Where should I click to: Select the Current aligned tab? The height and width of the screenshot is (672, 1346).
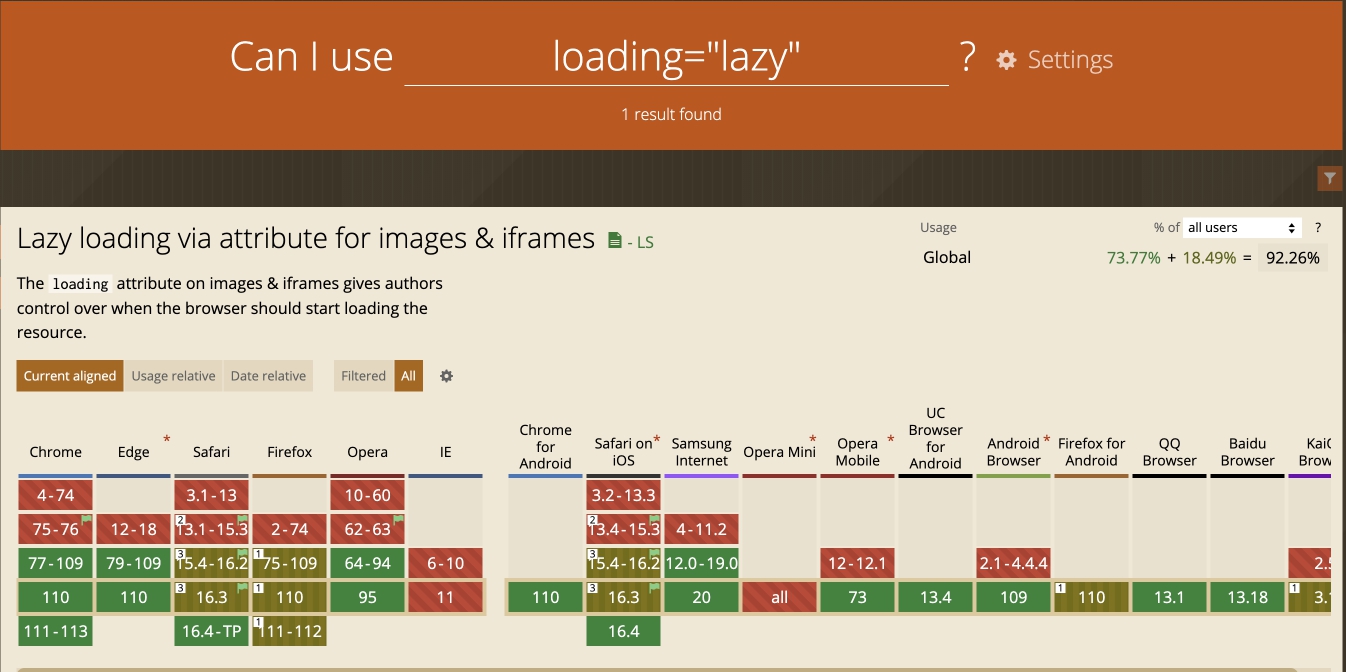[x=70, y=376]
